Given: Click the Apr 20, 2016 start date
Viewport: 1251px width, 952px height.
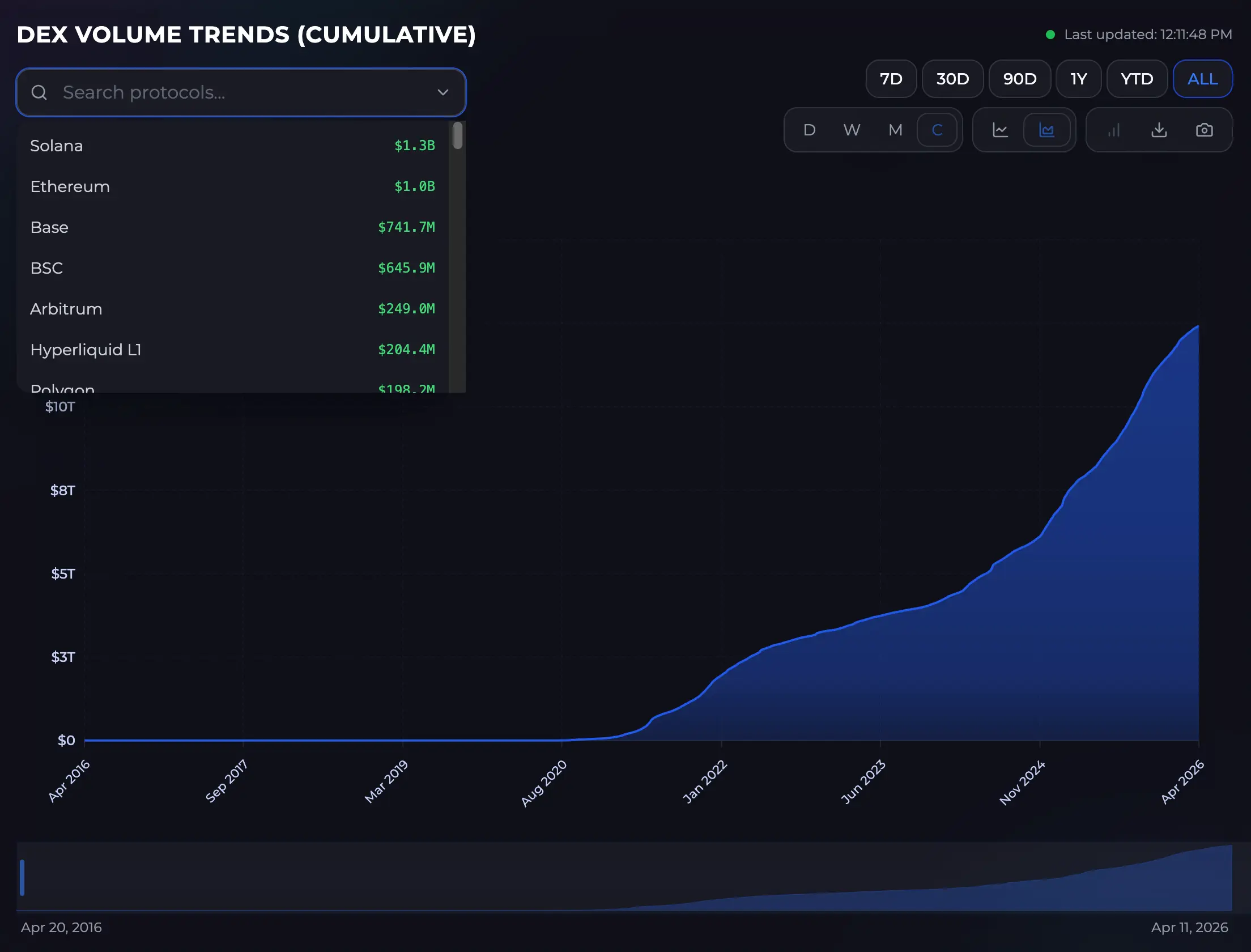Looking at the screenshot, I should (x=61, y=927).
